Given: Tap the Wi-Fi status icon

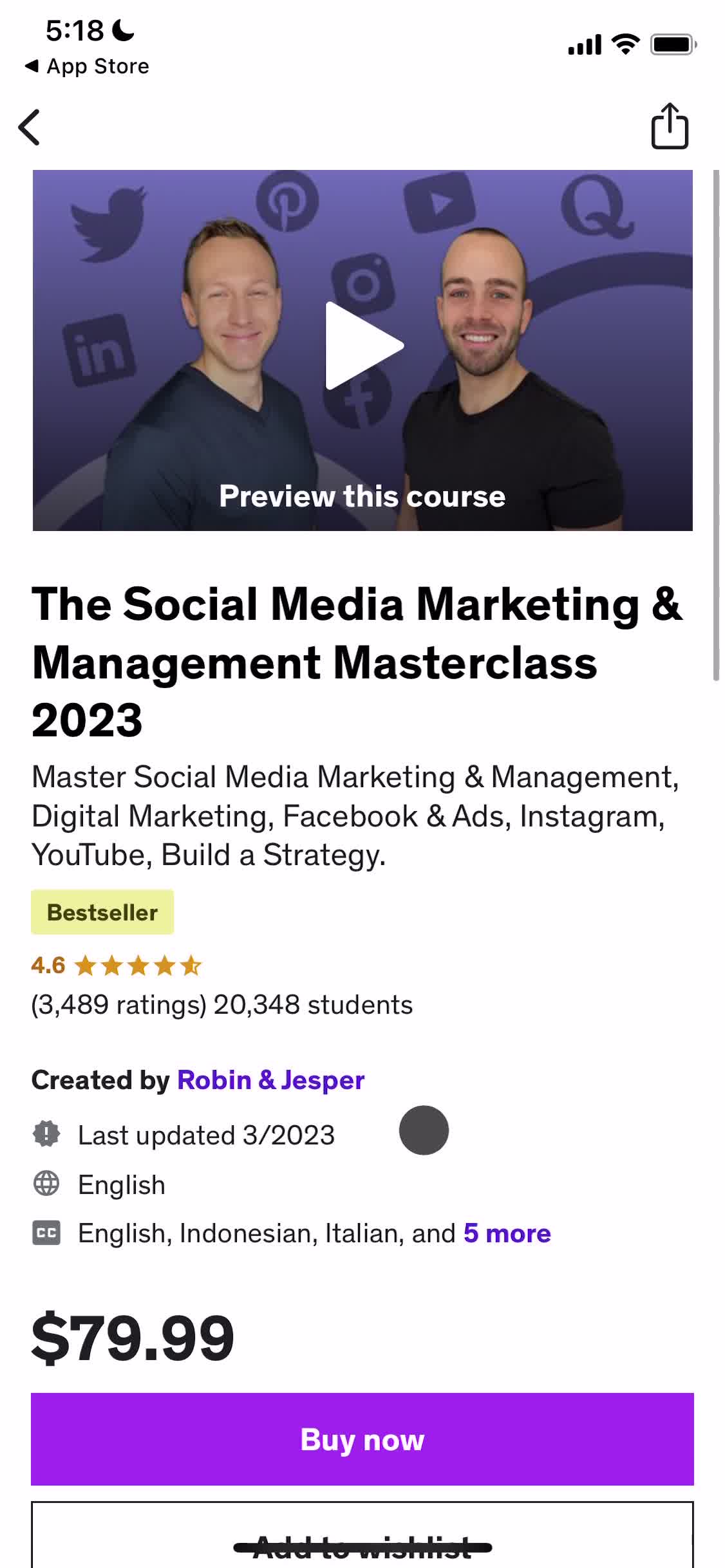Looking at the screenshot, I should point(625,44).
